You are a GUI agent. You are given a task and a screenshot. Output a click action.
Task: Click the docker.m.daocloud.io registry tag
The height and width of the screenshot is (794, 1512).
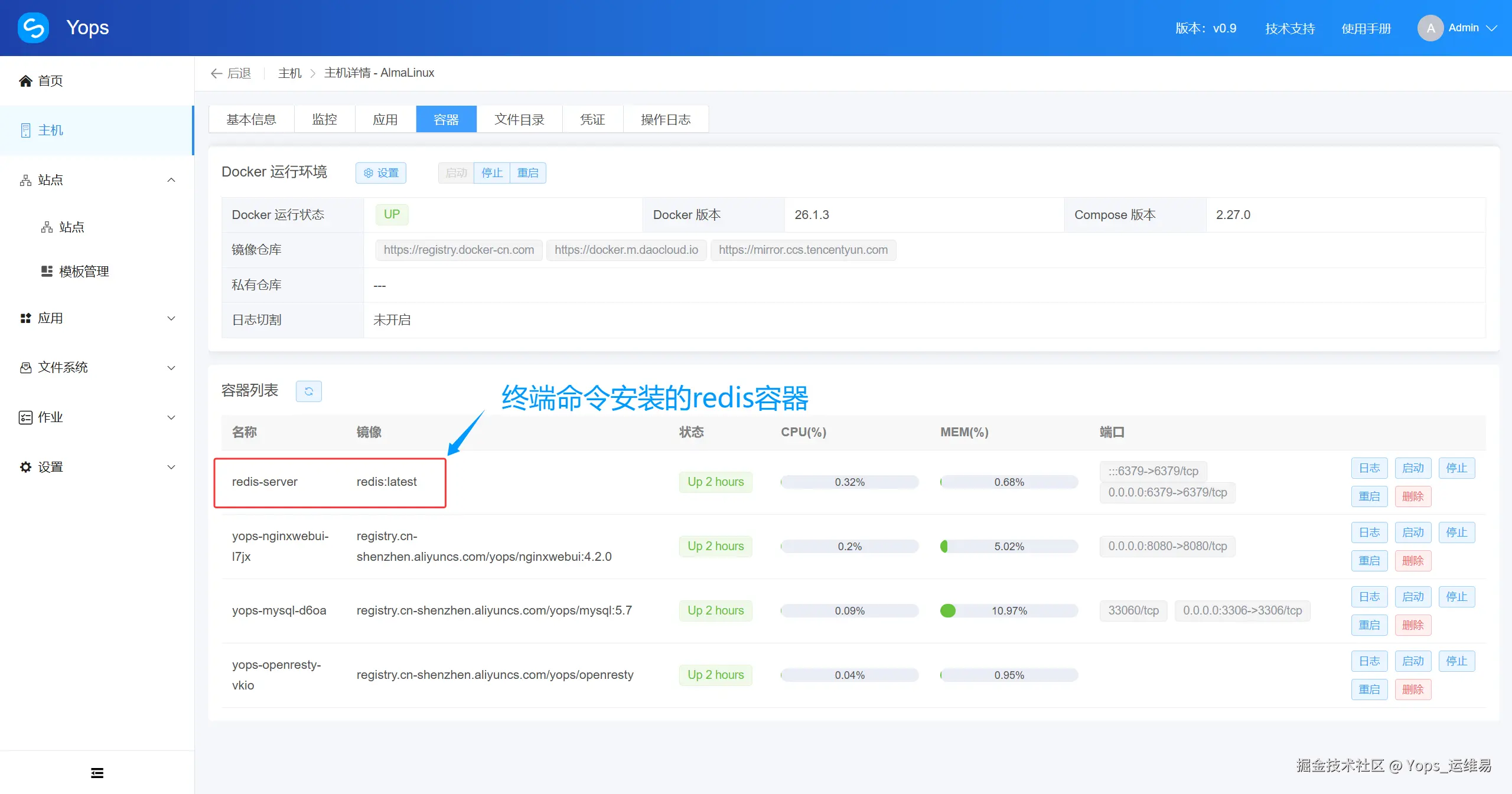626,250
